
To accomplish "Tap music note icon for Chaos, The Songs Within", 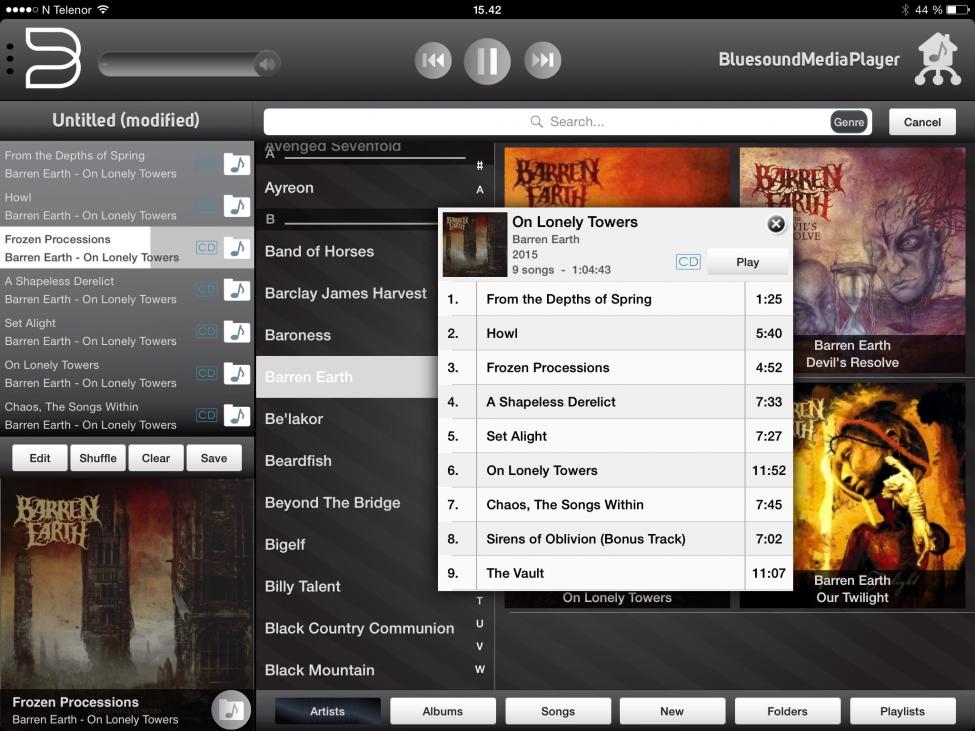I will [237, 416].
